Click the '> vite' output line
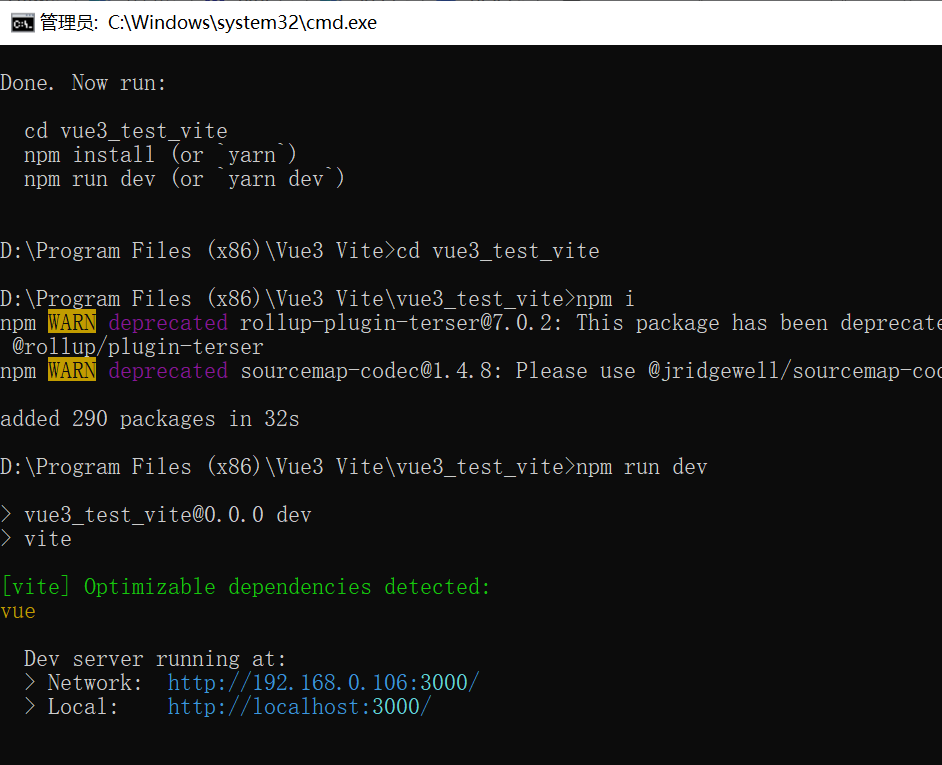The width and height of the screenshot is (942, 765). pyautogui.click(x=47, y=539)
